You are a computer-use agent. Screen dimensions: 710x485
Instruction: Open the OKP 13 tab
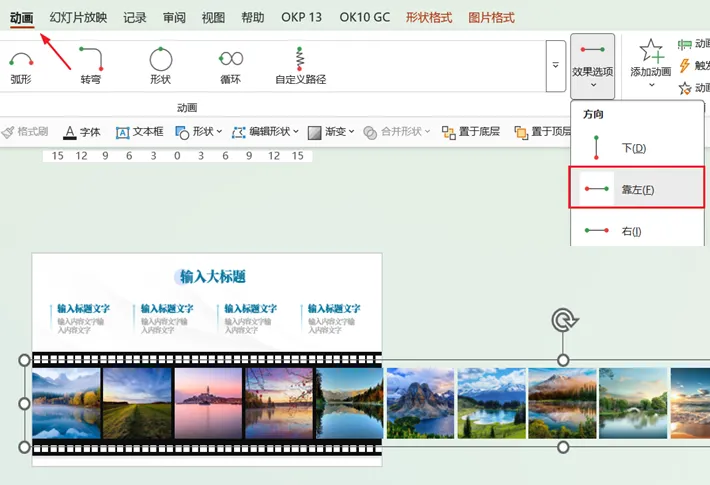[x=302, y=18]
